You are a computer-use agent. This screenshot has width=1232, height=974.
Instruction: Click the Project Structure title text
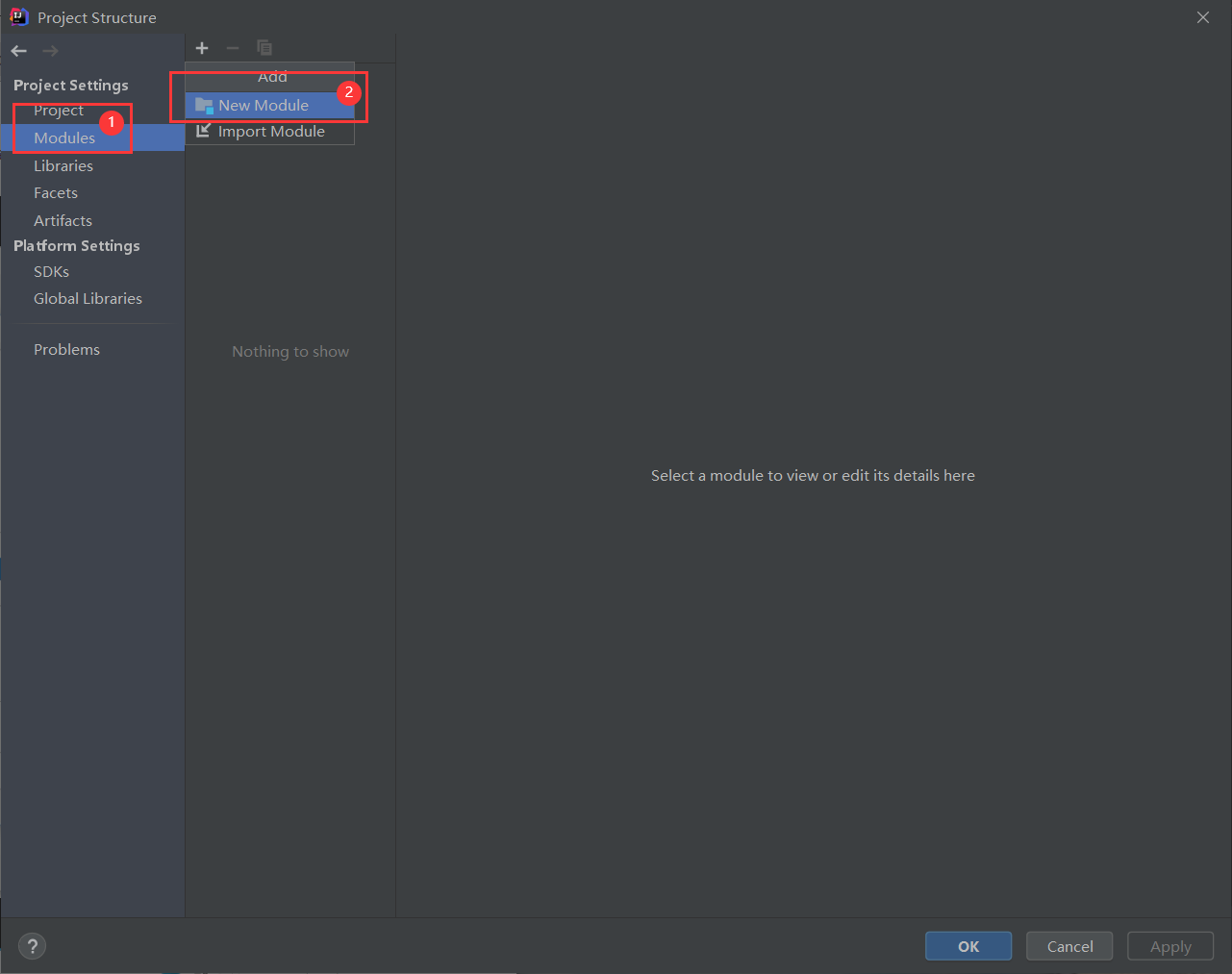pos(97,18)
